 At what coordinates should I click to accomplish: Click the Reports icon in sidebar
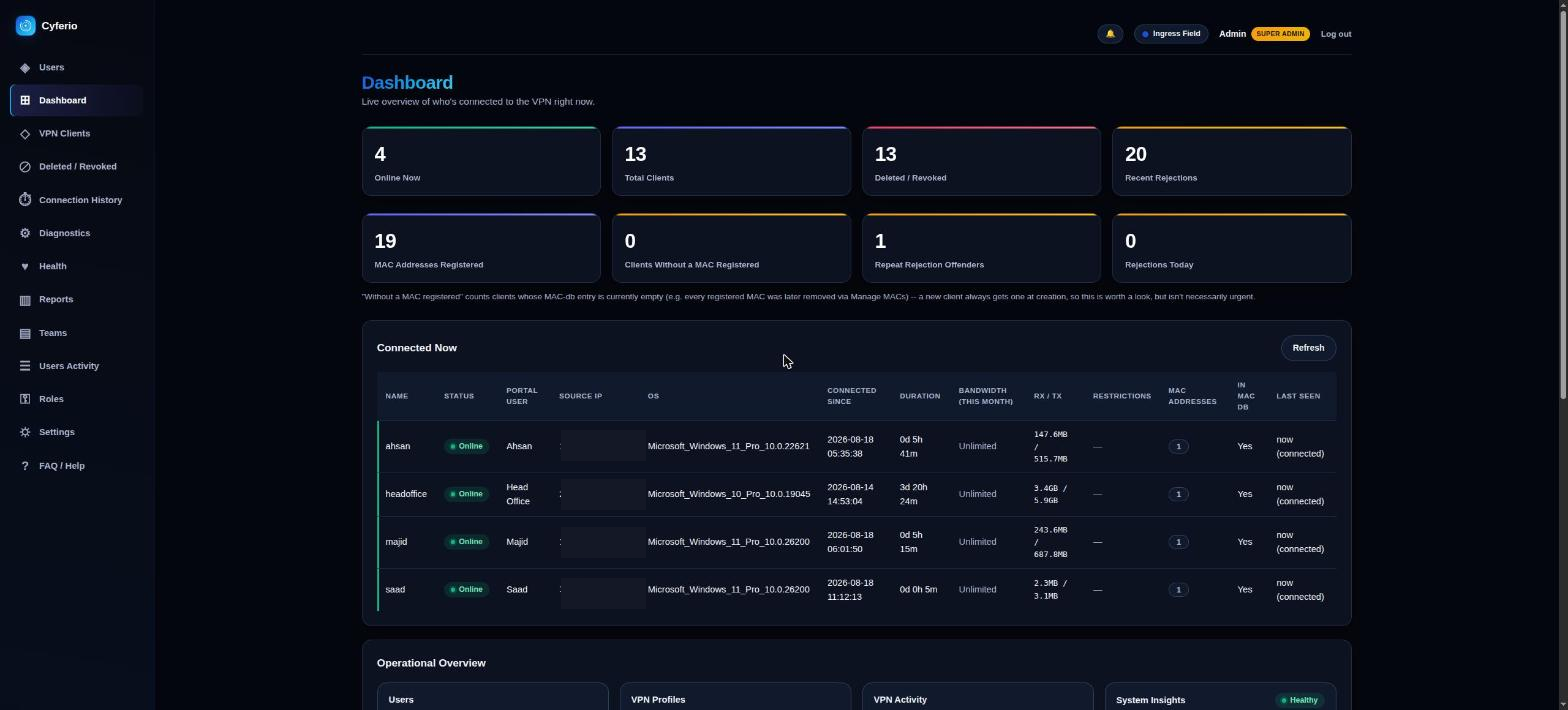click(x=25, y=299)
